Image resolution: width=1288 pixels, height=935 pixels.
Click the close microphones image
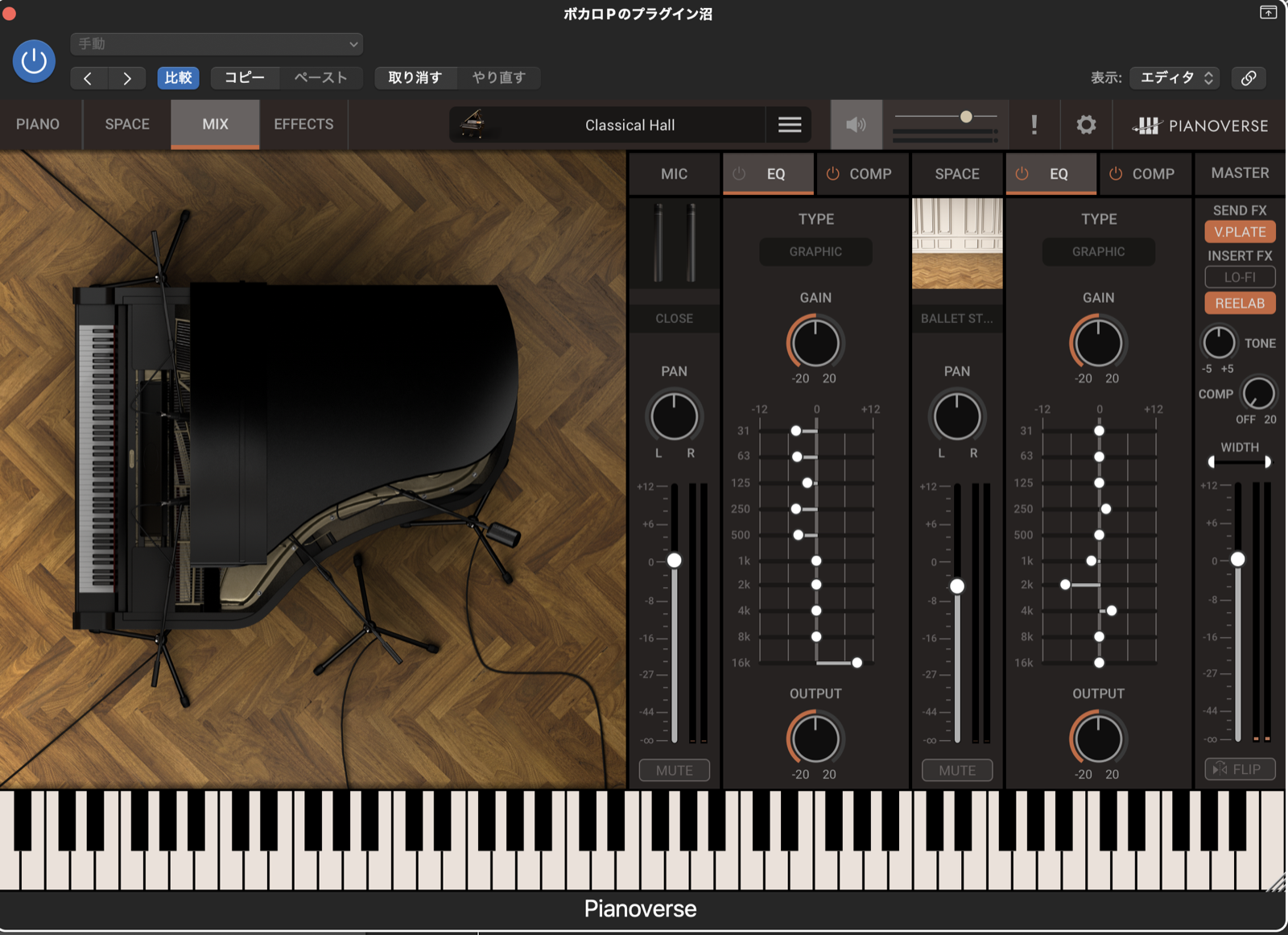tap(675, 242)
